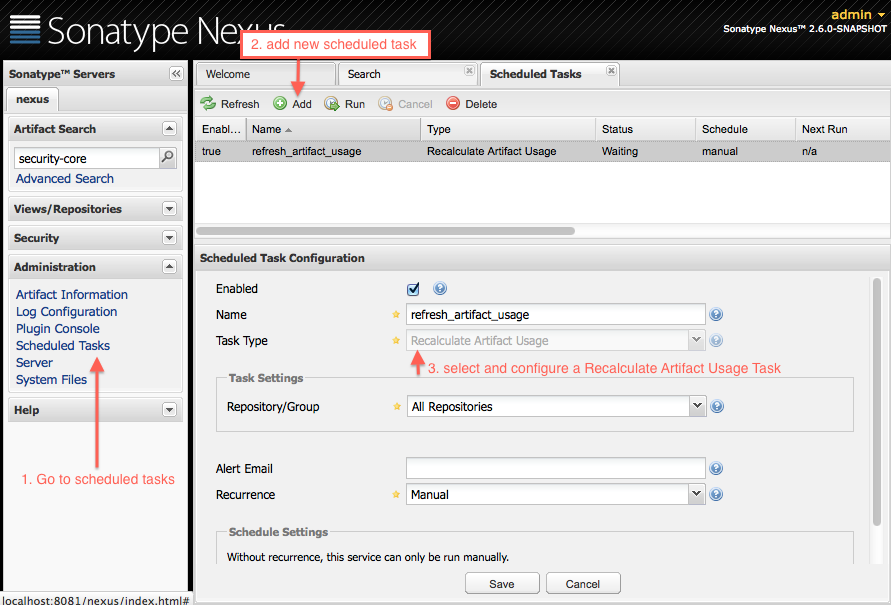Click the Refresh toolbar icon
The image size is (891, 605).
pos(208,103)
